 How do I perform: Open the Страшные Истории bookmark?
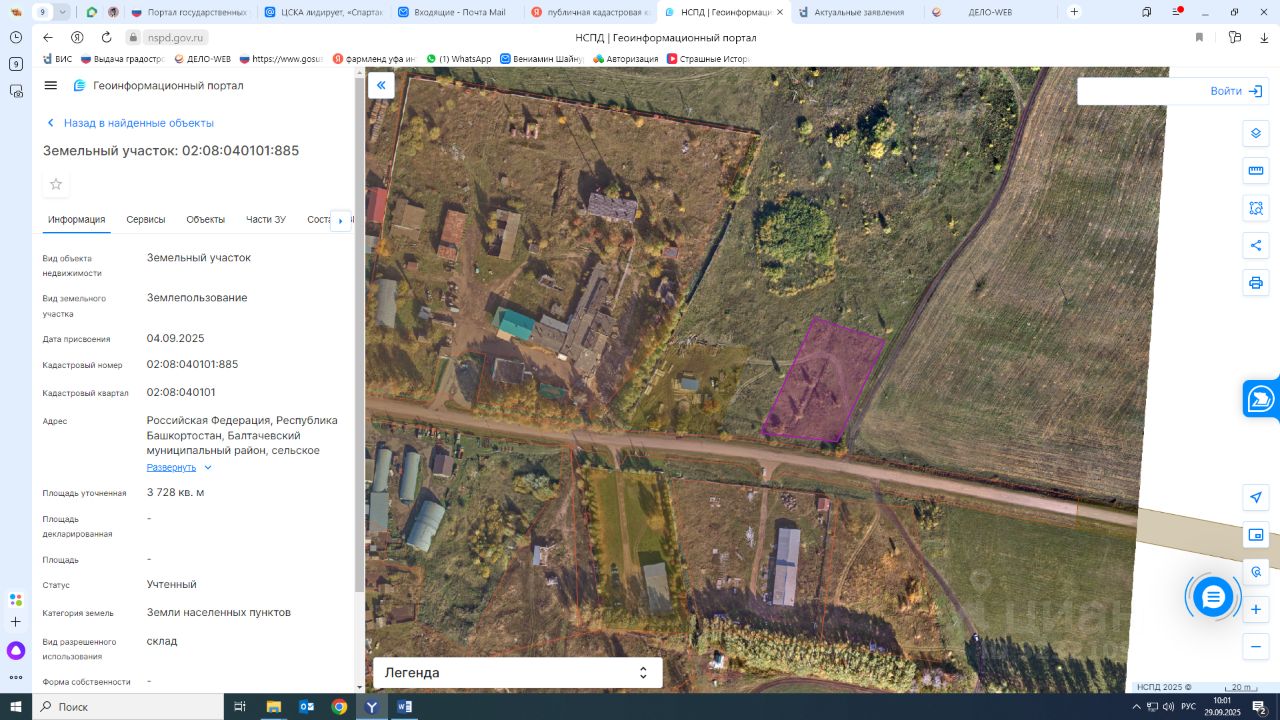pyautogui.click(x=708, y=59)
